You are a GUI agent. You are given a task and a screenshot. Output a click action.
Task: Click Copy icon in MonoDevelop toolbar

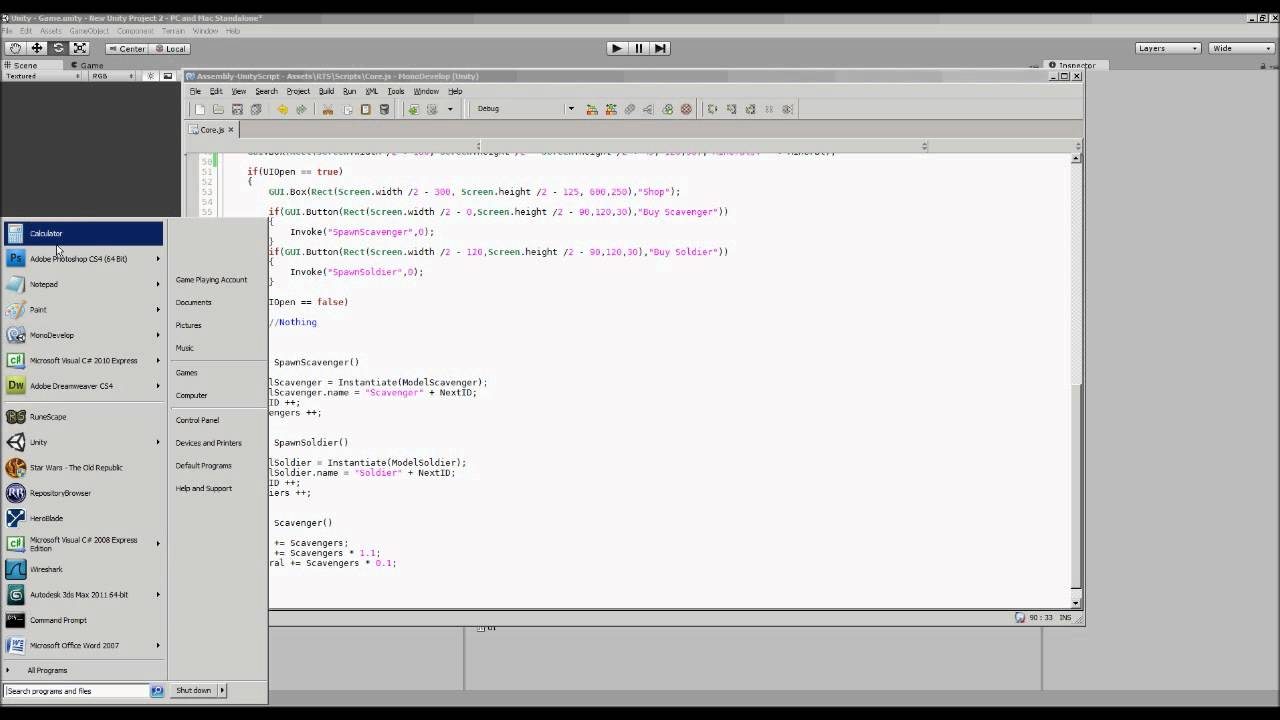coord(347,109)
